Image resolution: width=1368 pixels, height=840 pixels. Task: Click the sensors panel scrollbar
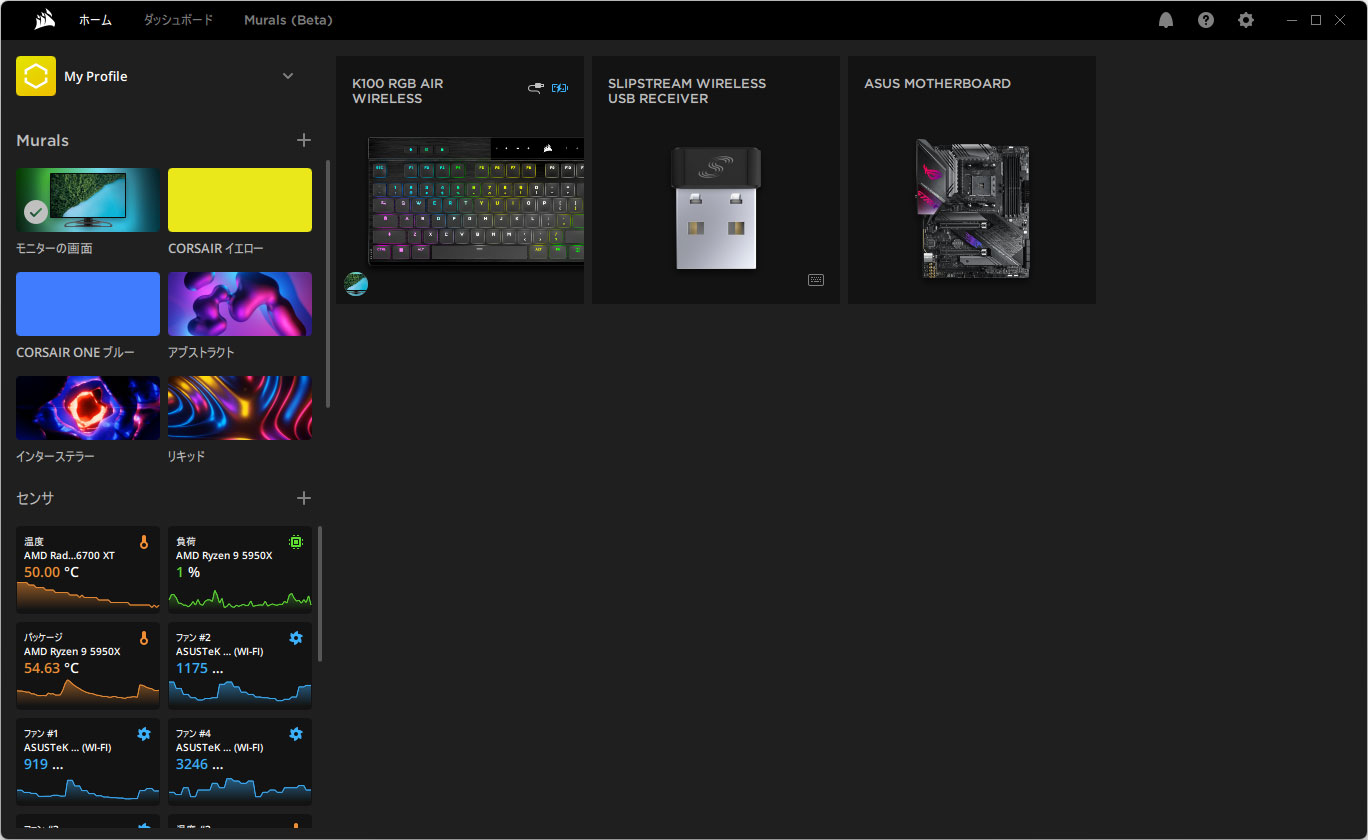(x=320, y=593)
